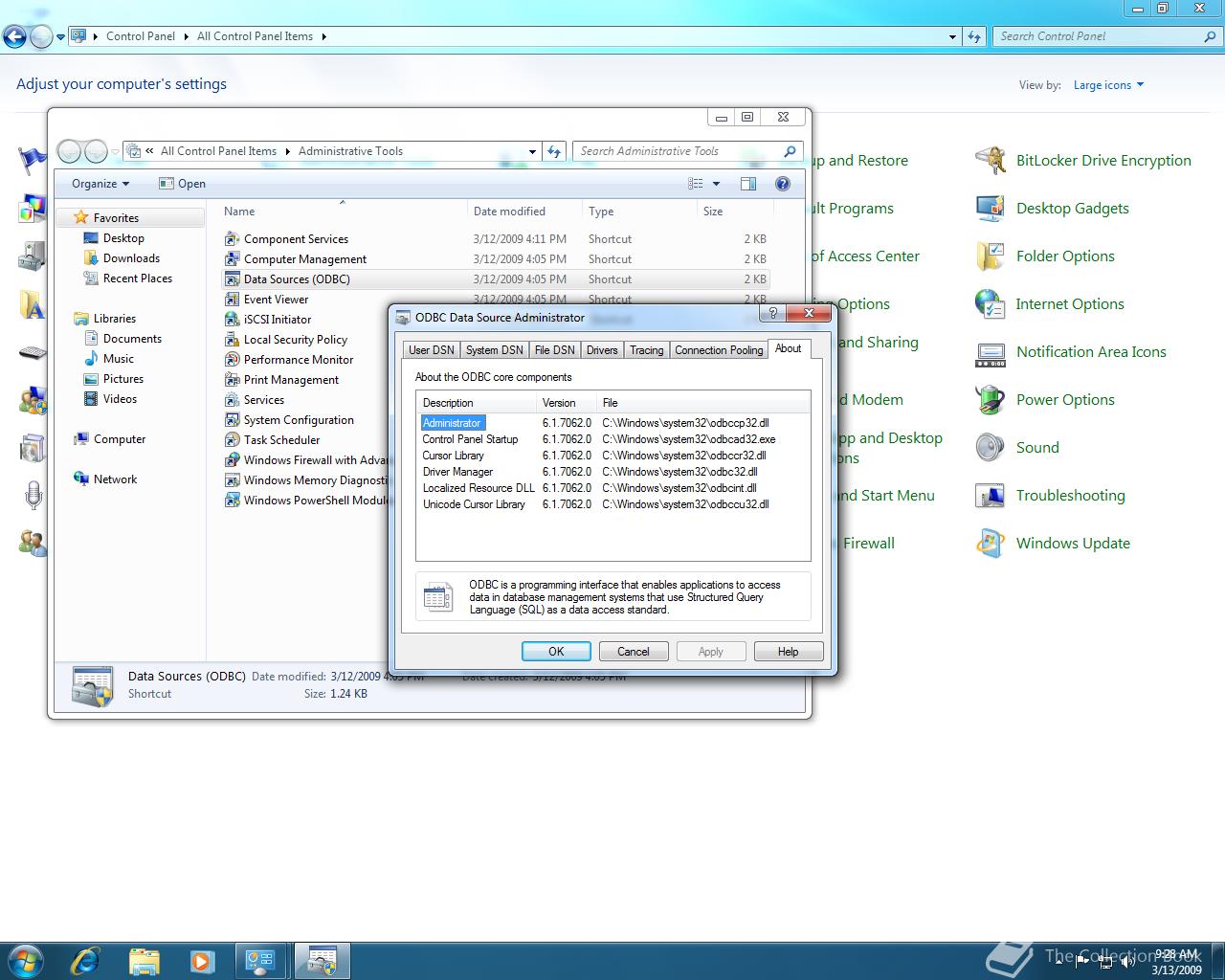The height and width of the screenshot is (980, 1225).
Task: Open View by Large icons dropdown
Action: [x=1108, y=85]
